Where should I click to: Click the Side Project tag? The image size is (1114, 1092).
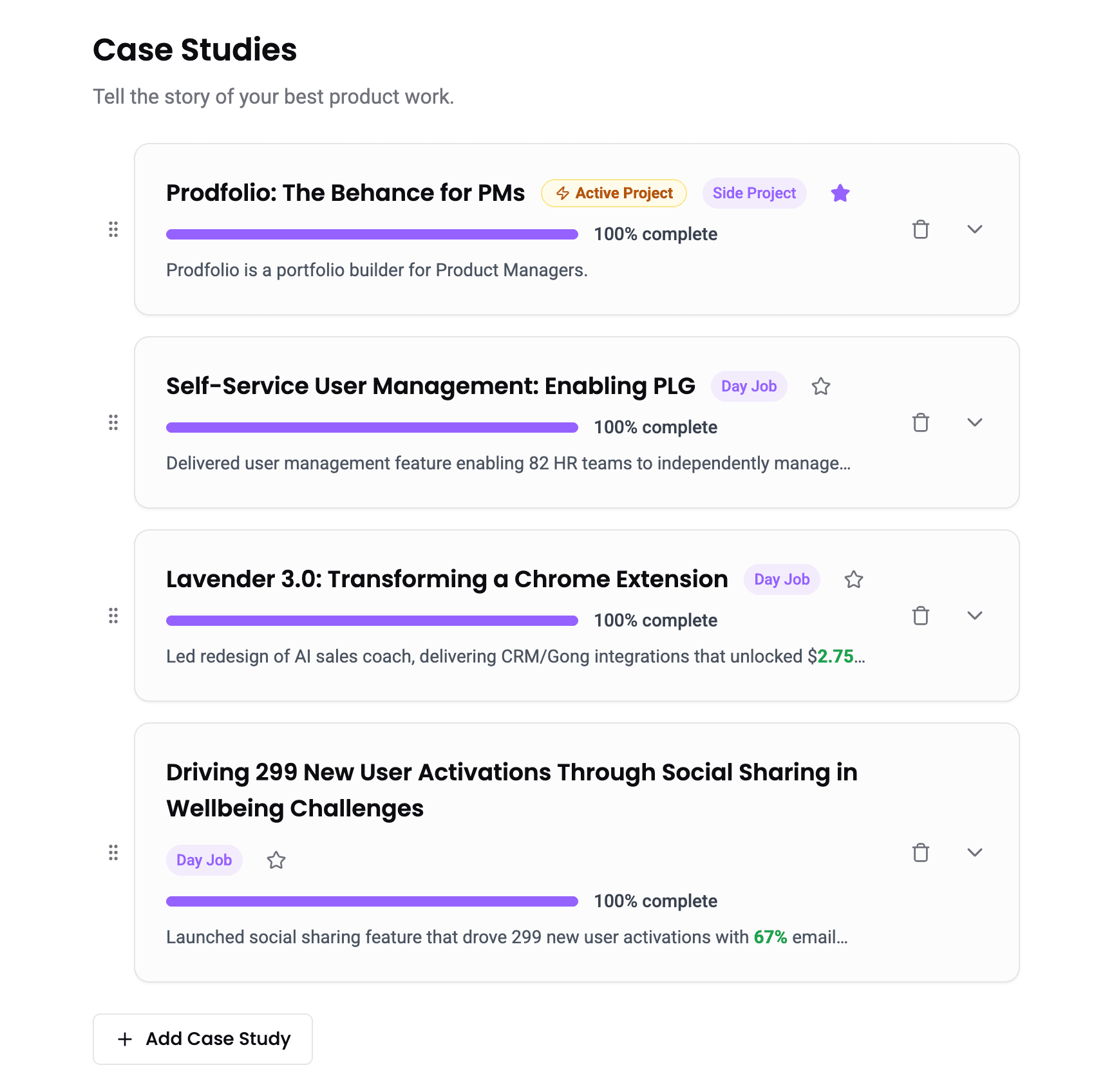pos(754,193)
